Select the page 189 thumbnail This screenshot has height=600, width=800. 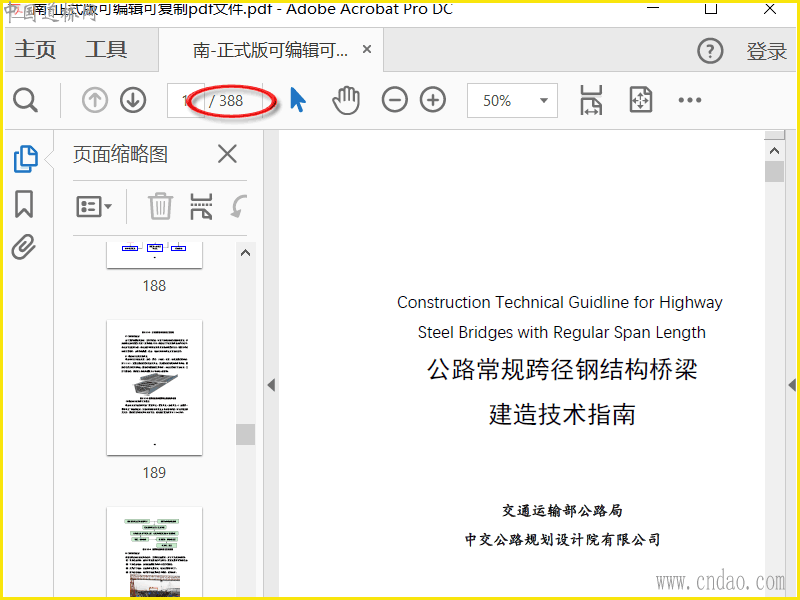pos(154,387)
